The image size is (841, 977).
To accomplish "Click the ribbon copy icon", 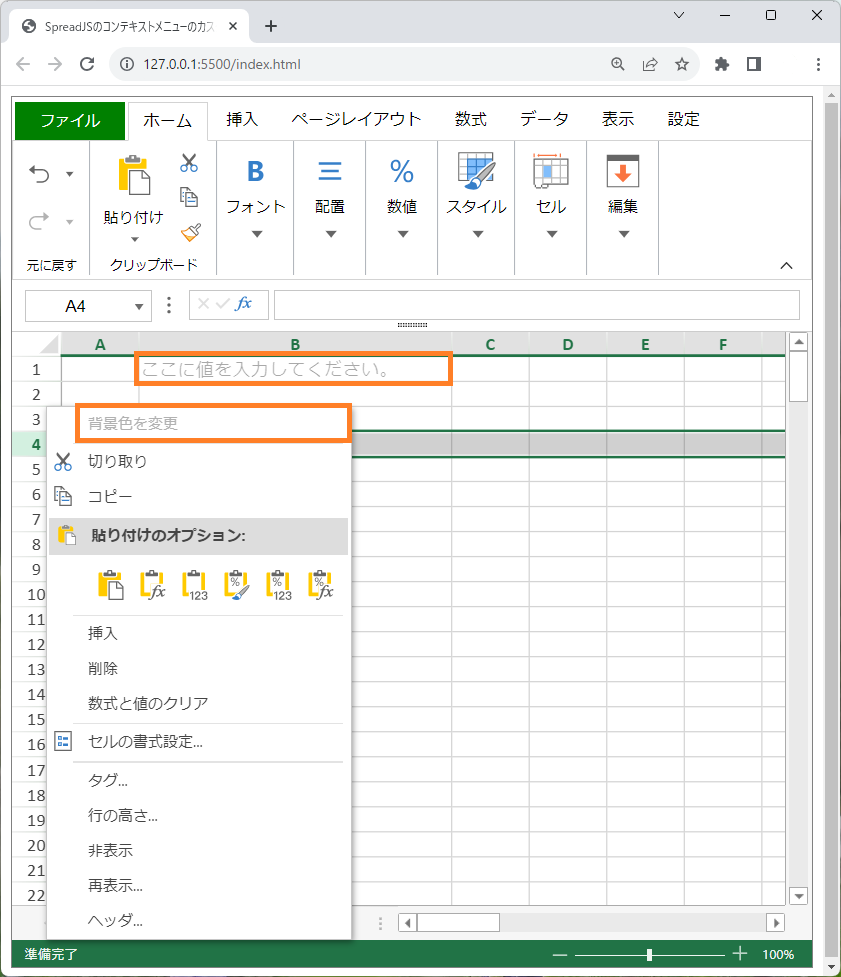I will [x=189, y=197].
